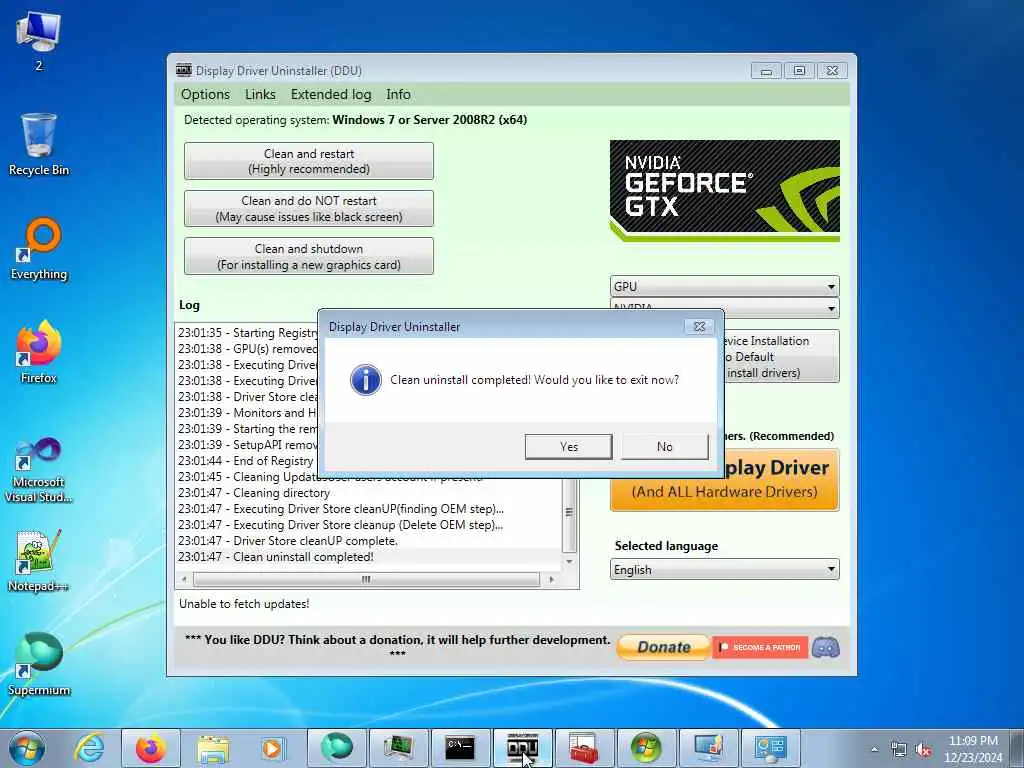Open the red toolbox taskbar icon
Image resolution: width=1024 pixels, height=768 pixels.
click(x=584, y=748)
